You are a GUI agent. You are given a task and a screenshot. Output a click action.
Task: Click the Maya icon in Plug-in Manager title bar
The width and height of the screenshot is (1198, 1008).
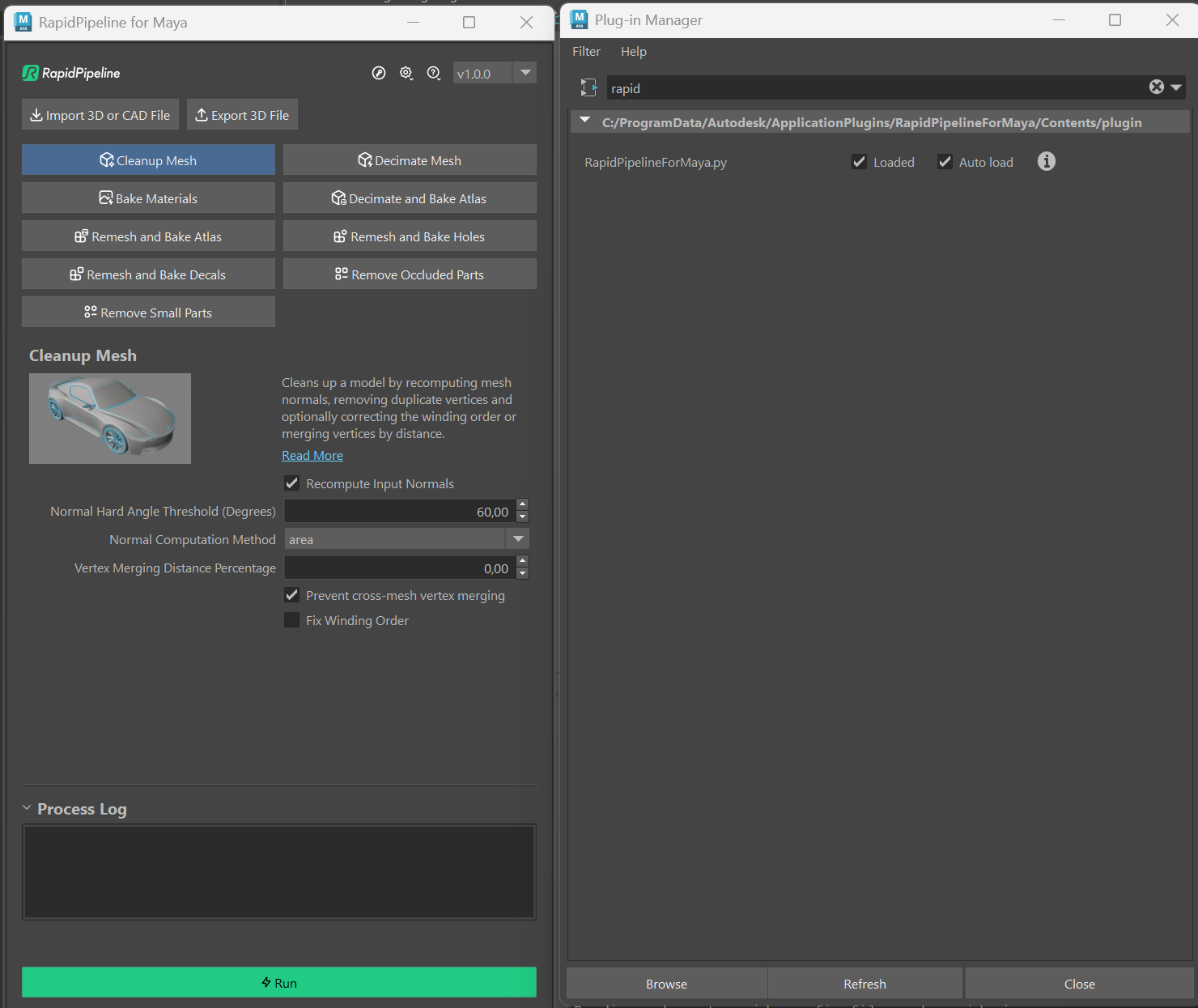click(579, 19)
